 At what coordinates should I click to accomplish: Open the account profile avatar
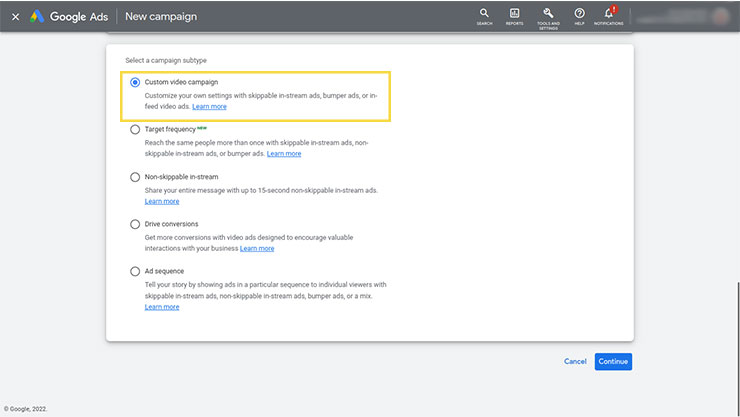click(719, 16)
